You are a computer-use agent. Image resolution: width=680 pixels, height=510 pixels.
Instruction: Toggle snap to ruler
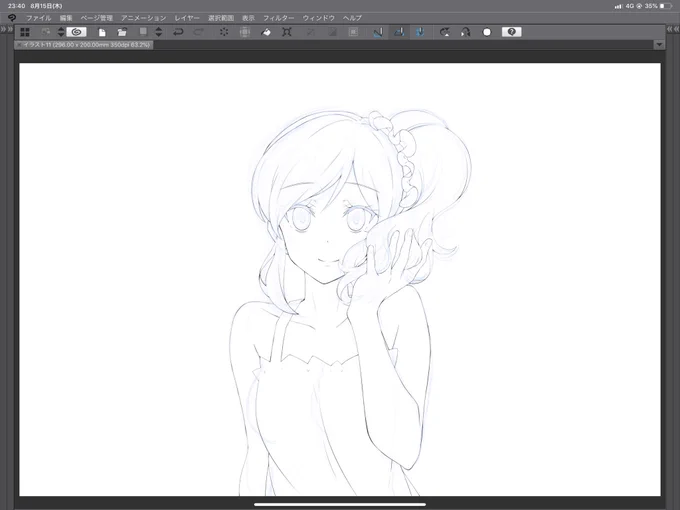[378, 32]
